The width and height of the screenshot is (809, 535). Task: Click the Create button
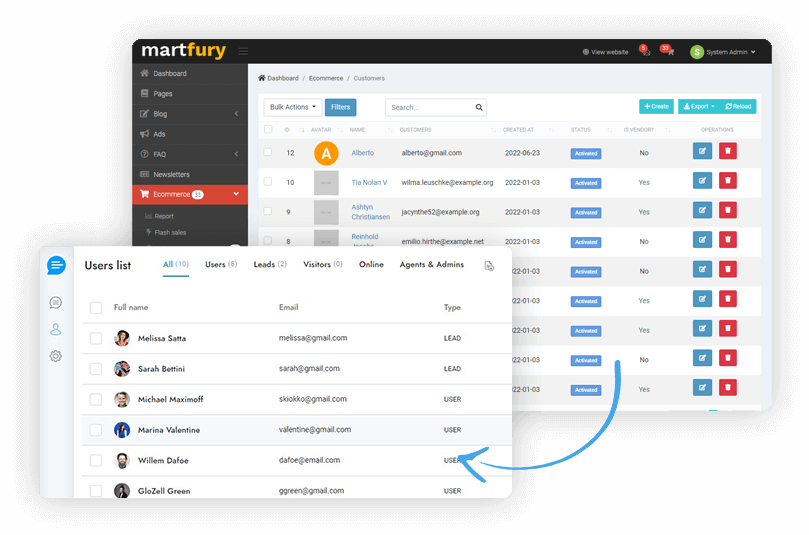click(656, 106)
